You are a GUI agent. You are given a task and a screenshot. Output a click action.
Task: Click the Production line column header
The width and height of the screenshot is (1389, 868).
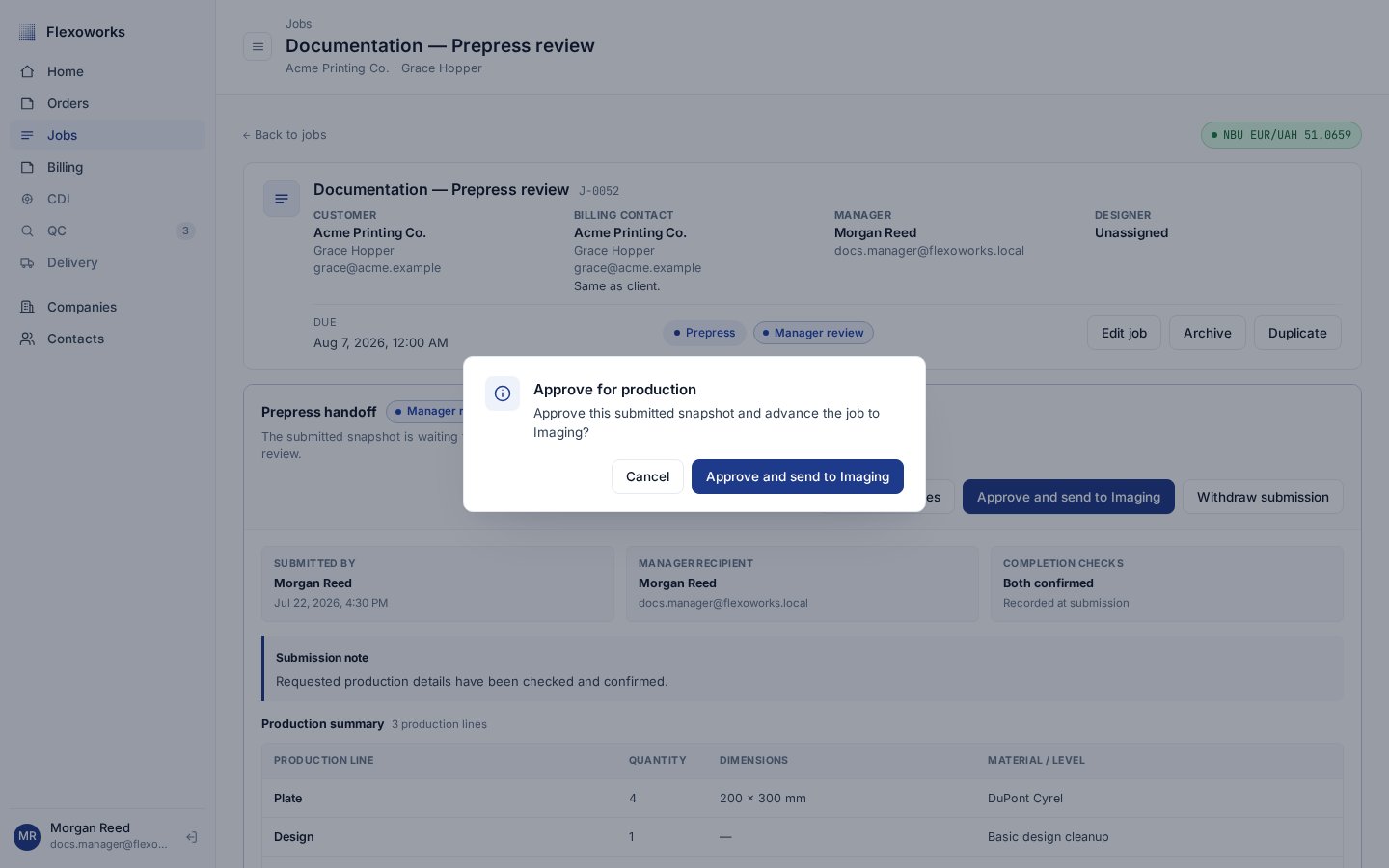[x=324, y=760]
